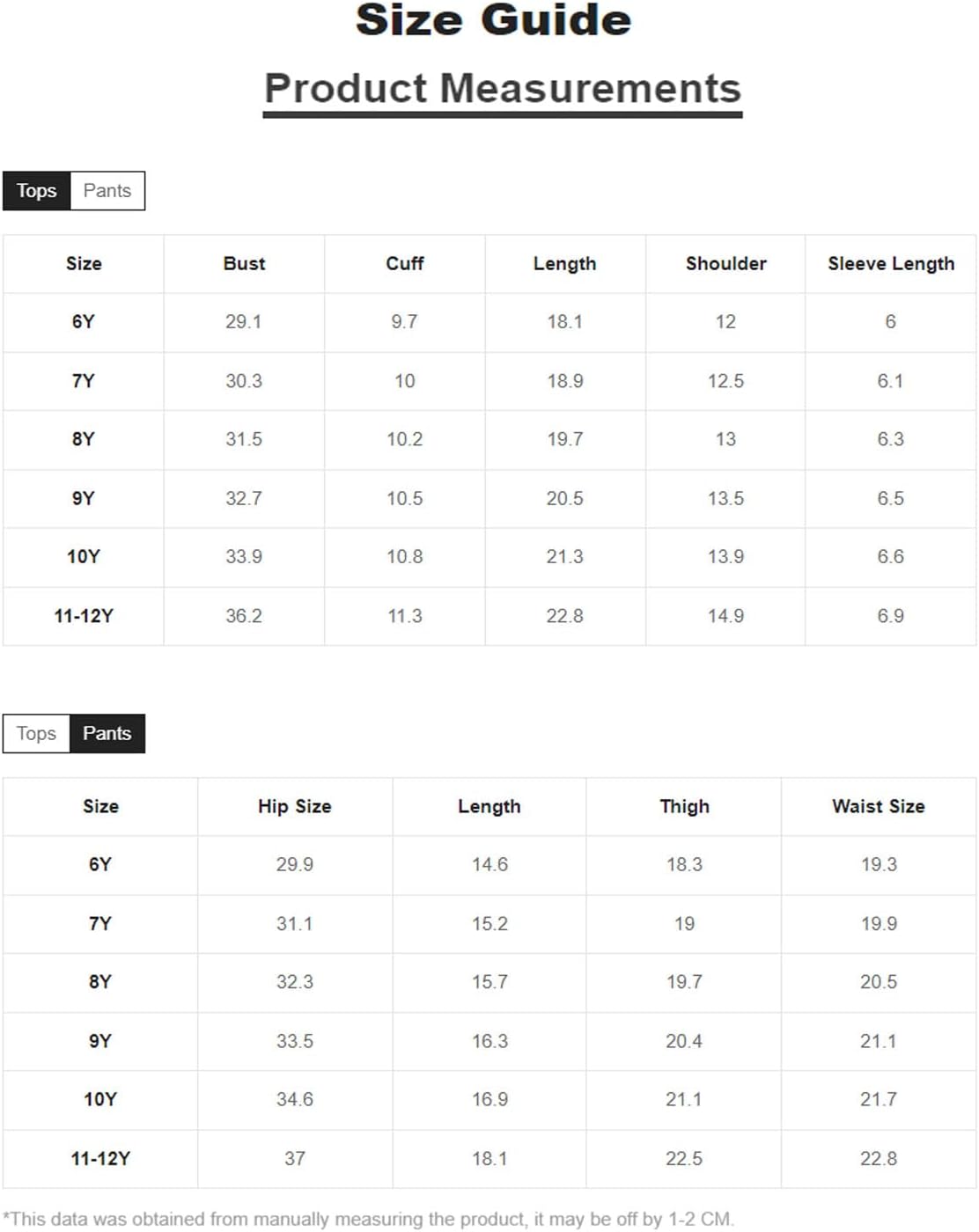Click the 36.2 bust value for 11-12Y
This screenshot has width=979, height=1232.
[x=244, y=616]
